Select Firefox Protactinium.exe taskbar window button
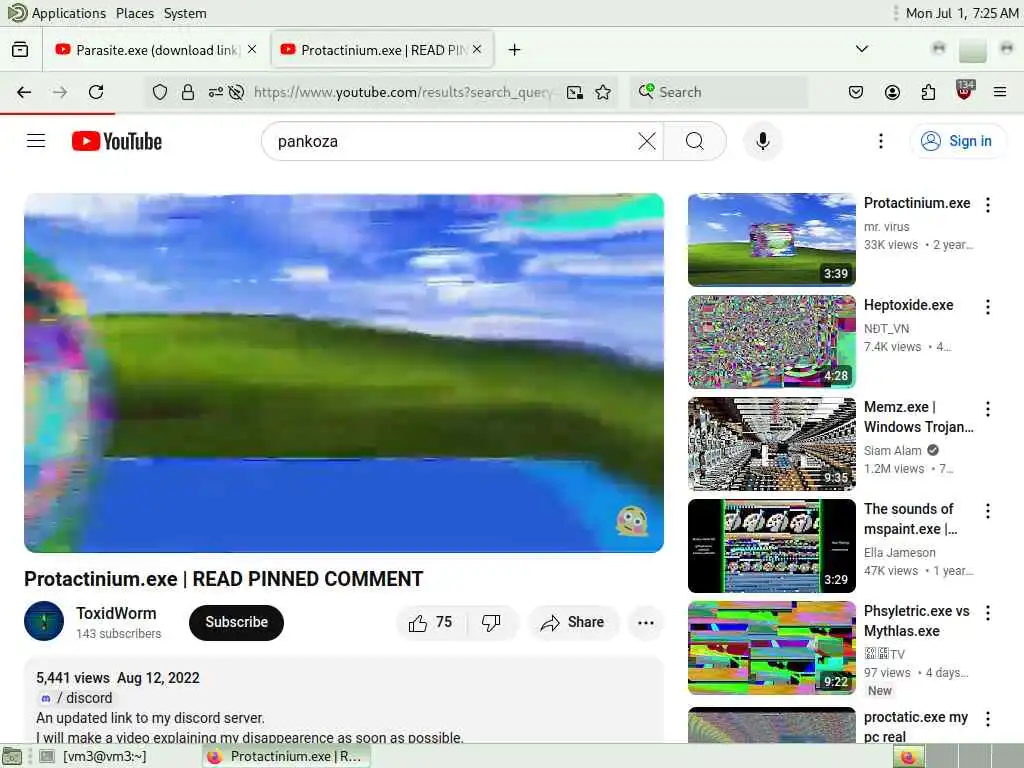 click(285, 756)
